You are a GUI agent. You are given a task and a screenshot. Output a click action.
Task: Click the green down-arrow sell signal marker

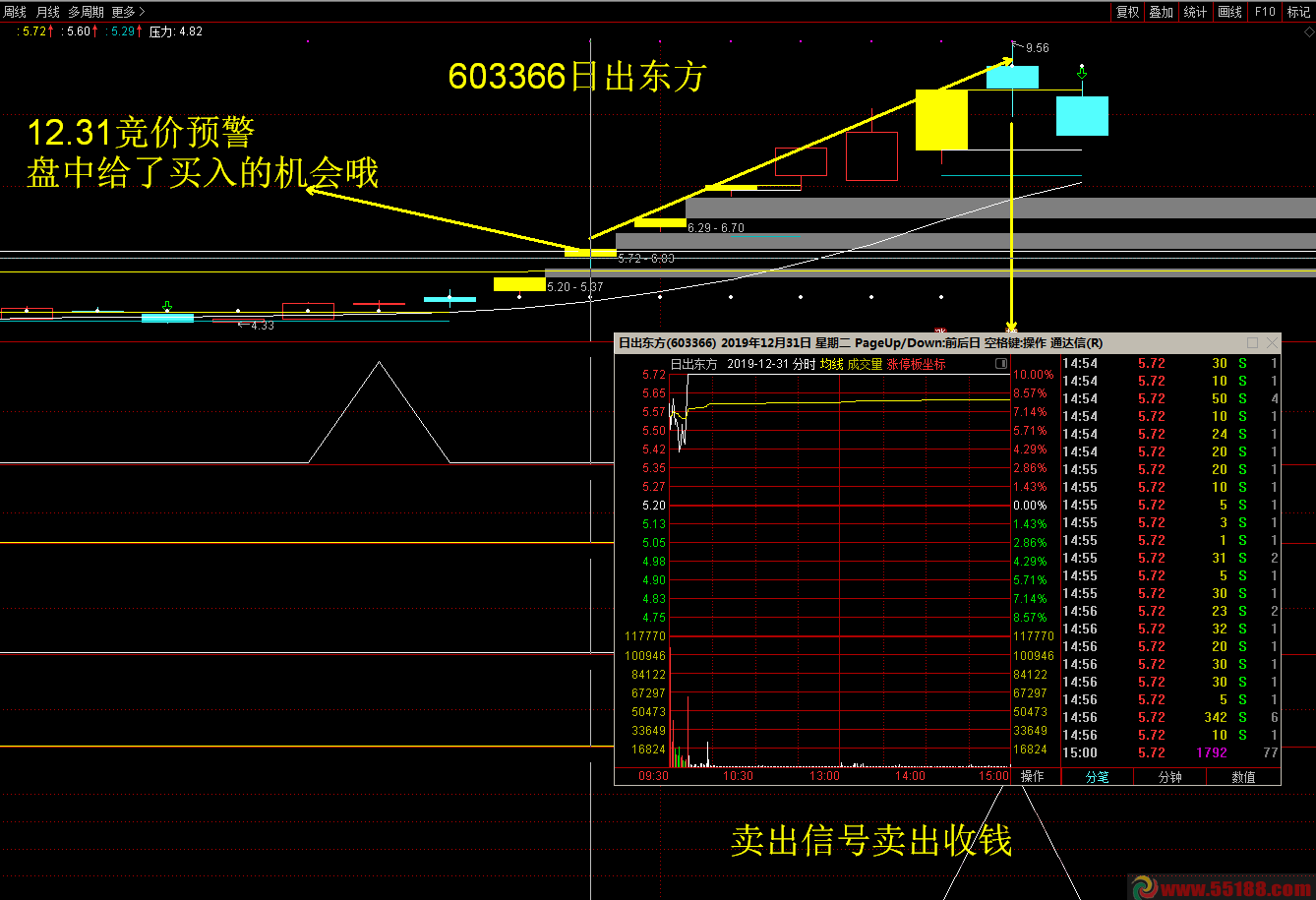click(1082, 73)
